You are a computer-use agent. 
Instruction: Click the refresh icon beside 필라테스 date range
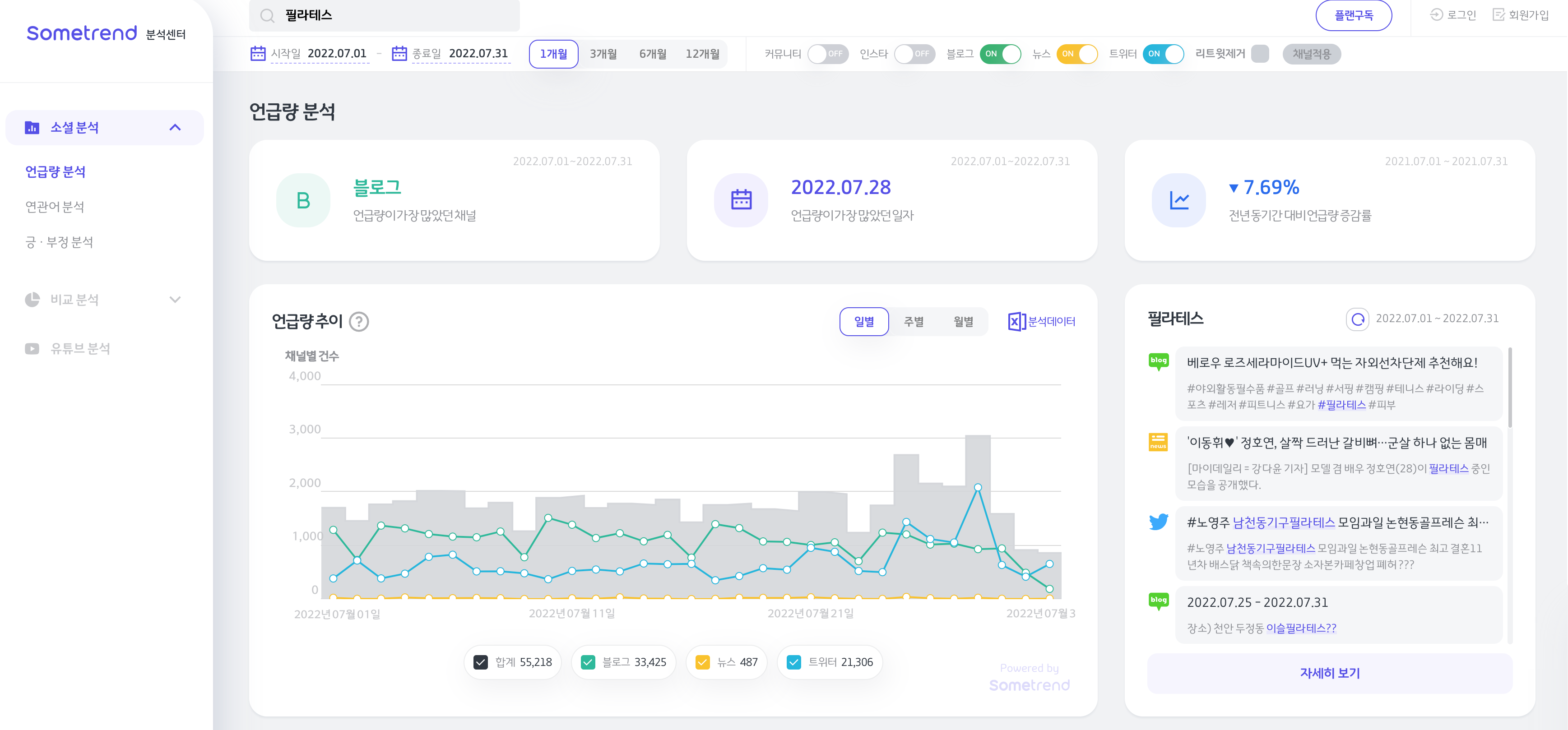[1357, 319]
